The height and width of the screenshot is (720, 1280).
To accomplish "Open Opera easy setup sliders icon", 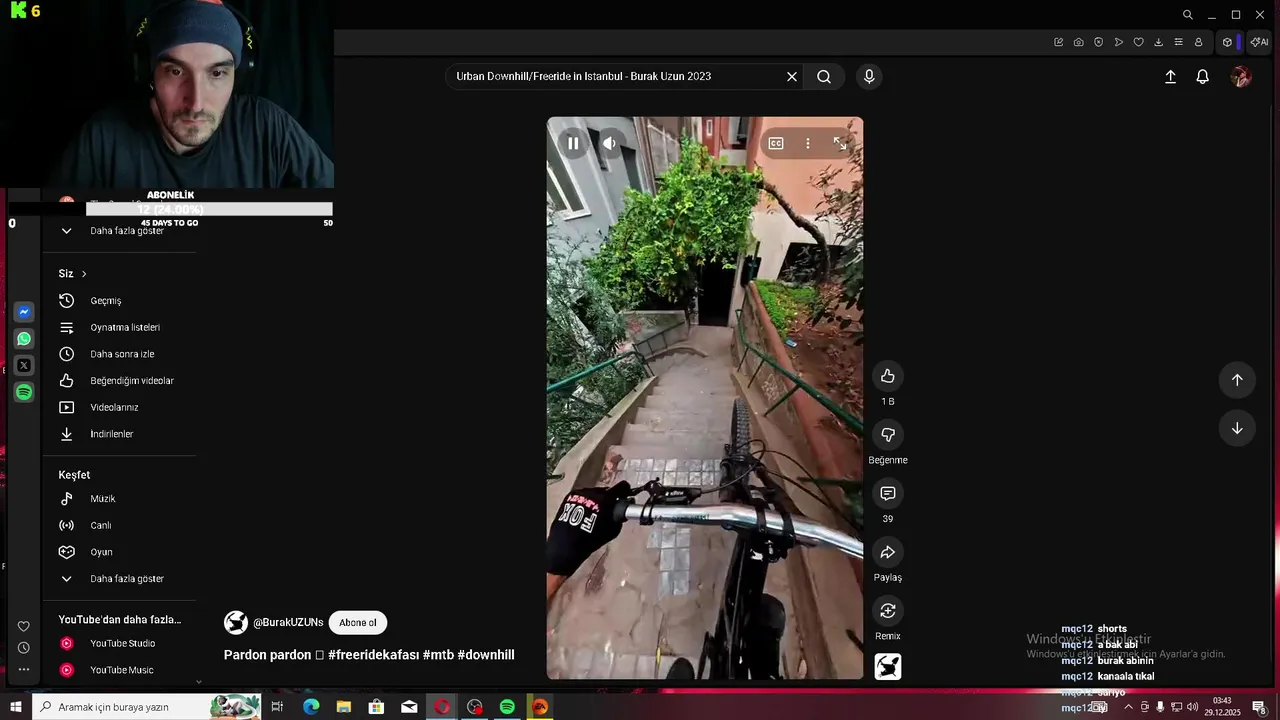I will point(1178,42).
